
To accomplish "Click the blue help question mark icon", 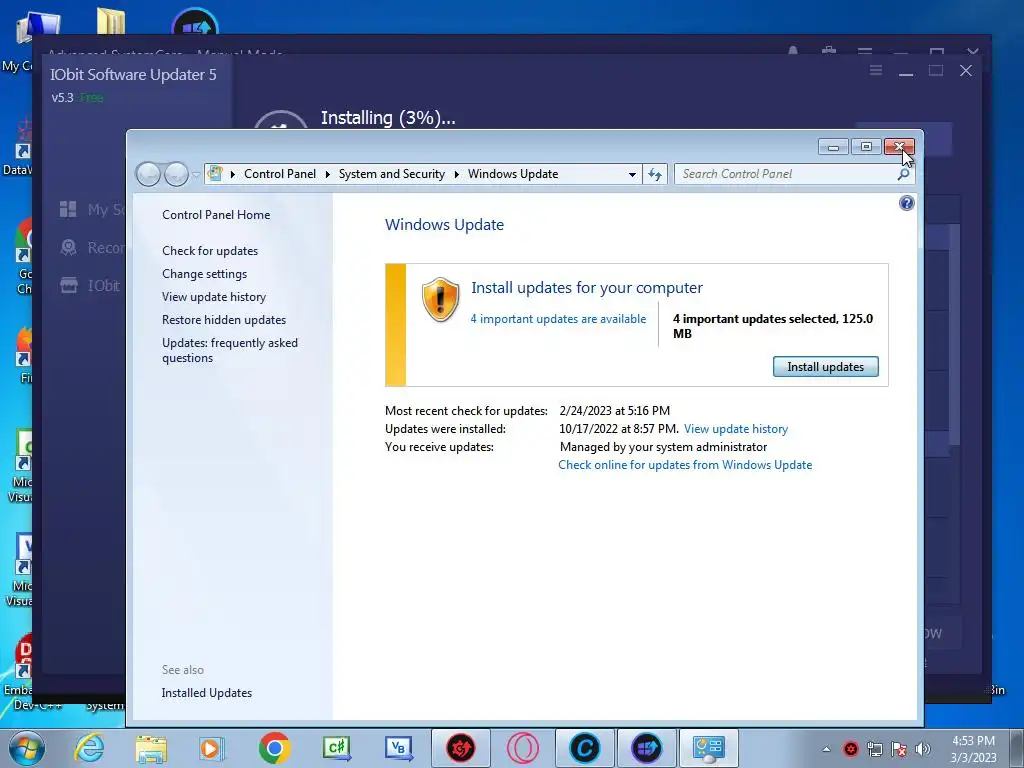I will [x=906, y=203].
